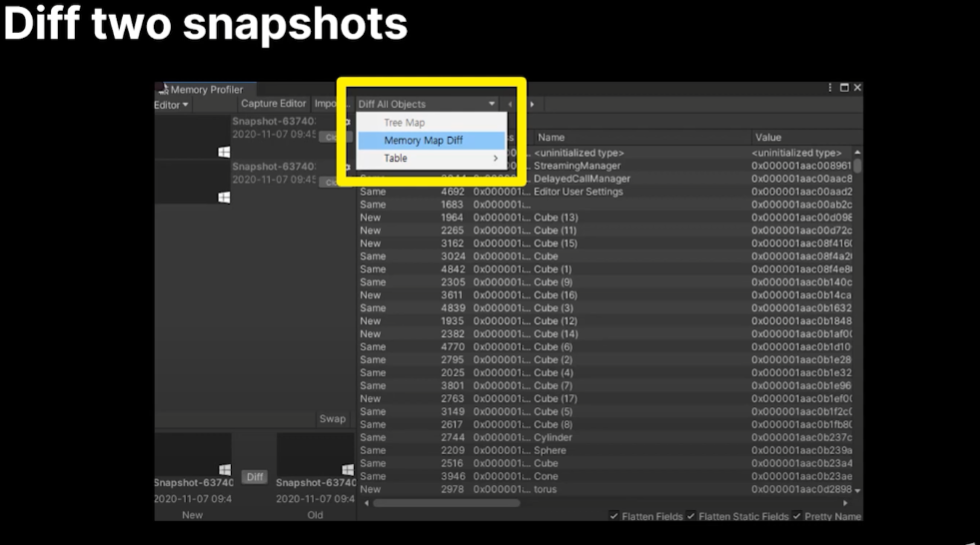This screenshot has height=545, width=980.
Task: Open the Memory Profiler kebab options menu
Action: [x=830, y=88]
